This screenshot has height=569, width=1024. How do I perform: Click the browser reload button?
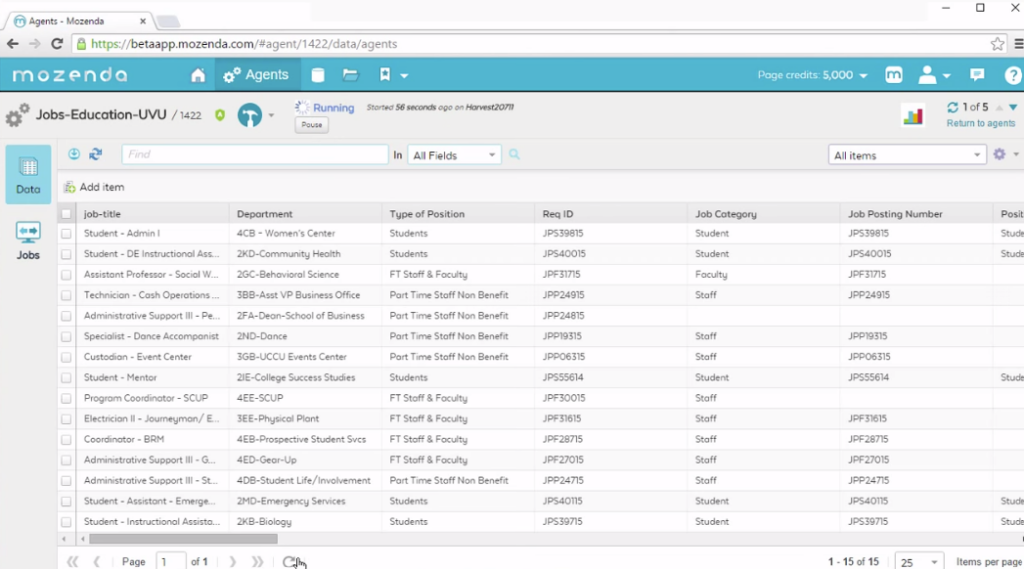point(57,44)
